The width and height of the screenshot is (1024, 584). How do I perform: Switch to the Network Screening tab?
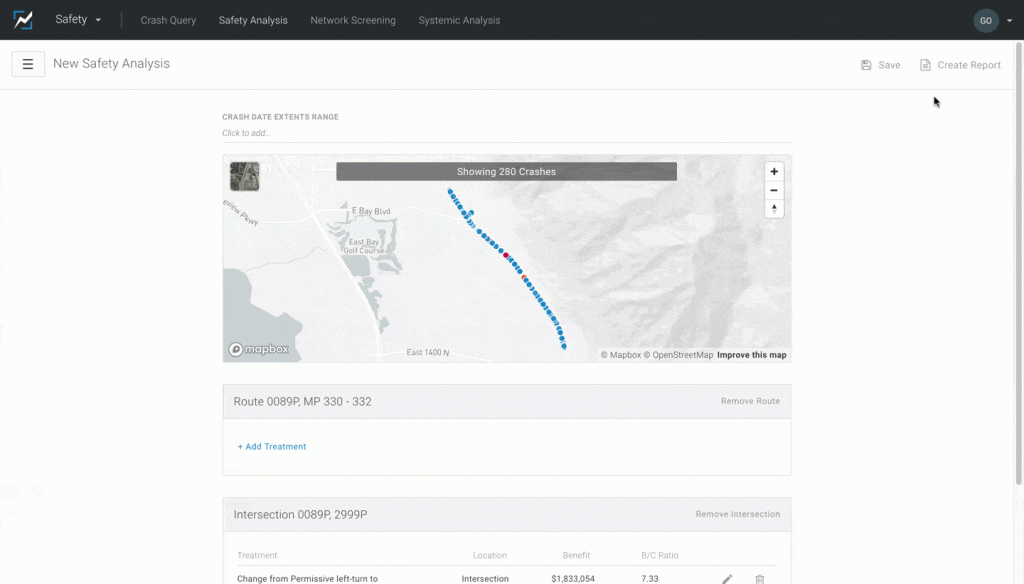click(353, 20)
